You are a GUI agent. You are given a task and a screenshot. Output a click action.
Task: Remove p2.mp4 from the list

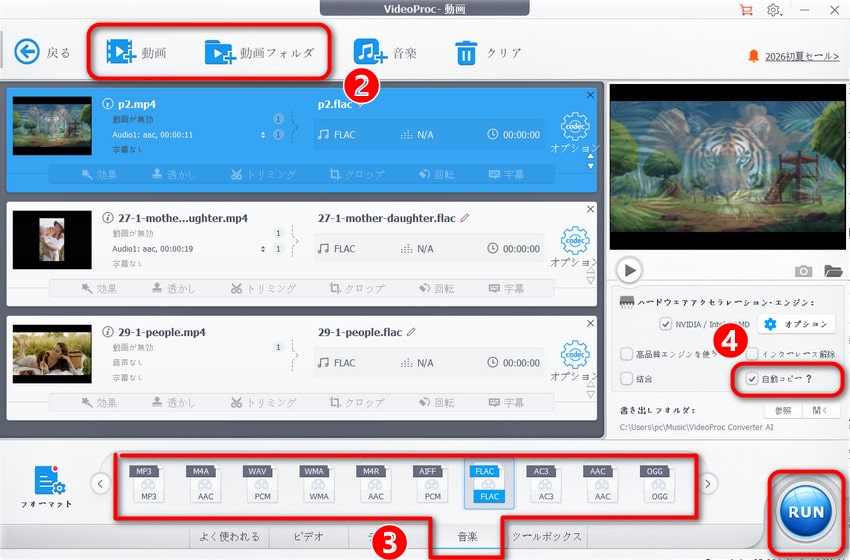pyautogui.click(x=590, y=95)
